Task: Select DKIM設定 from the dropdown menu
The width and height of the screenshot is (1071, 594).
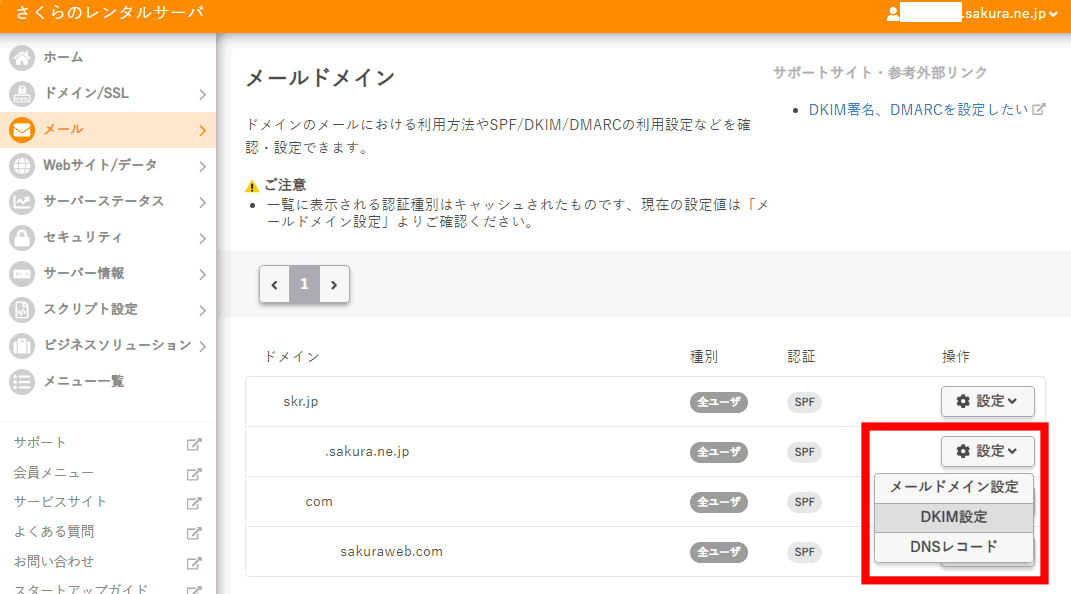Action: pyautogui.click(x=953, y=517)
